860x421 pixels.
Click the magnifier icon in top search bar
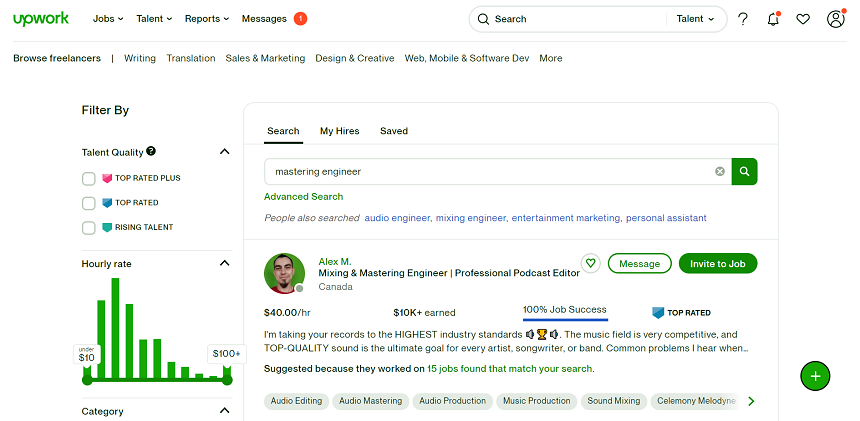click(483, 19)
